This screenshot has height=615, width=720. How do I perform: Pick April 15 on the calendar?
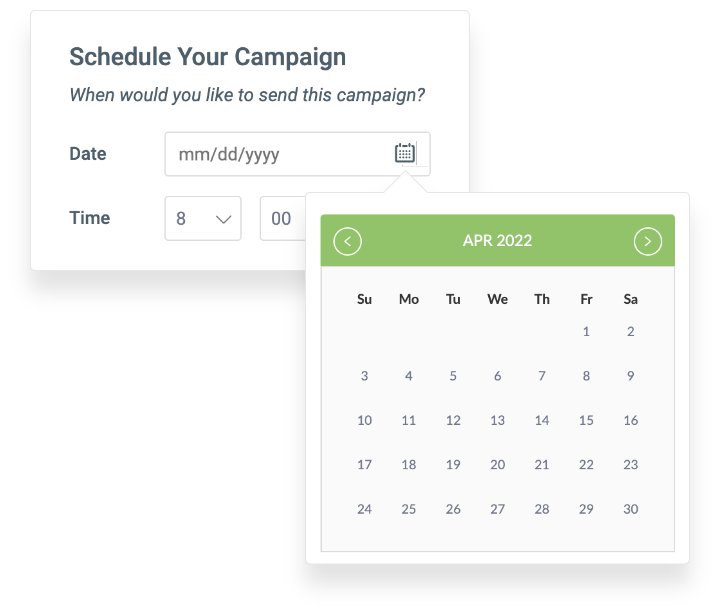(x=586, y=420)
